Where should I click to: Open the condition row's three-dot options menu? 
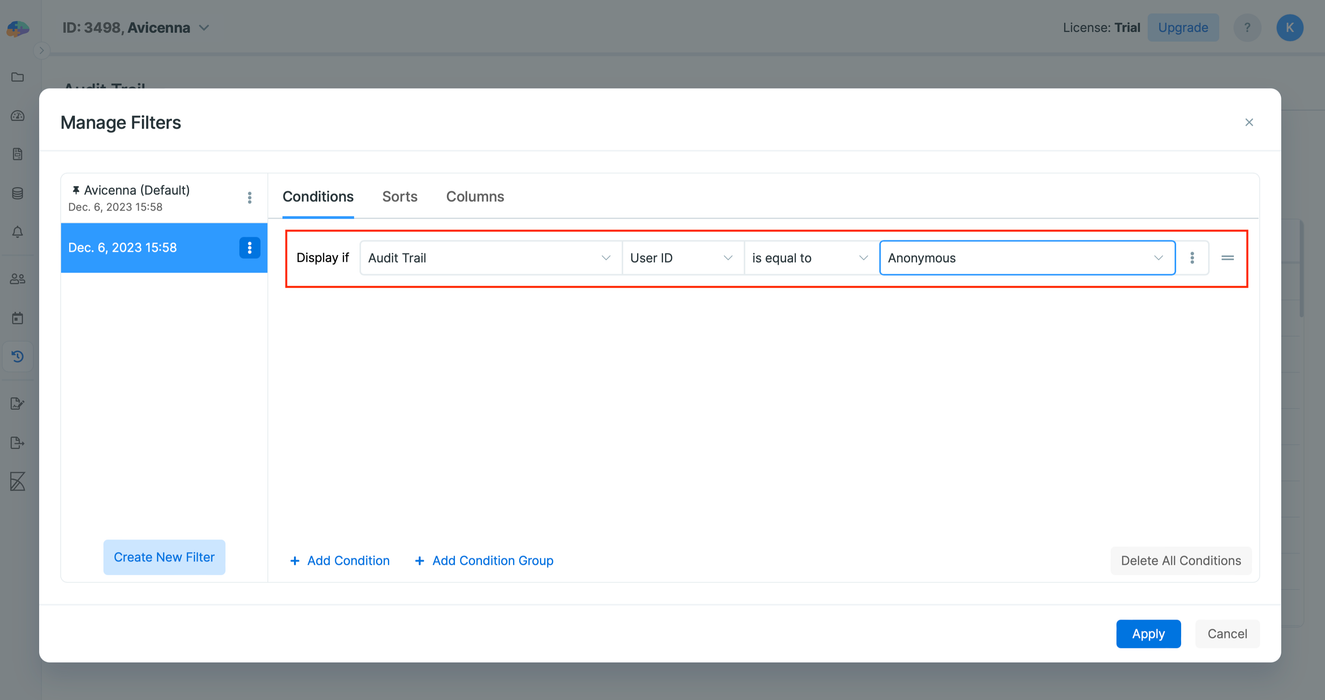pos(1192,257)
